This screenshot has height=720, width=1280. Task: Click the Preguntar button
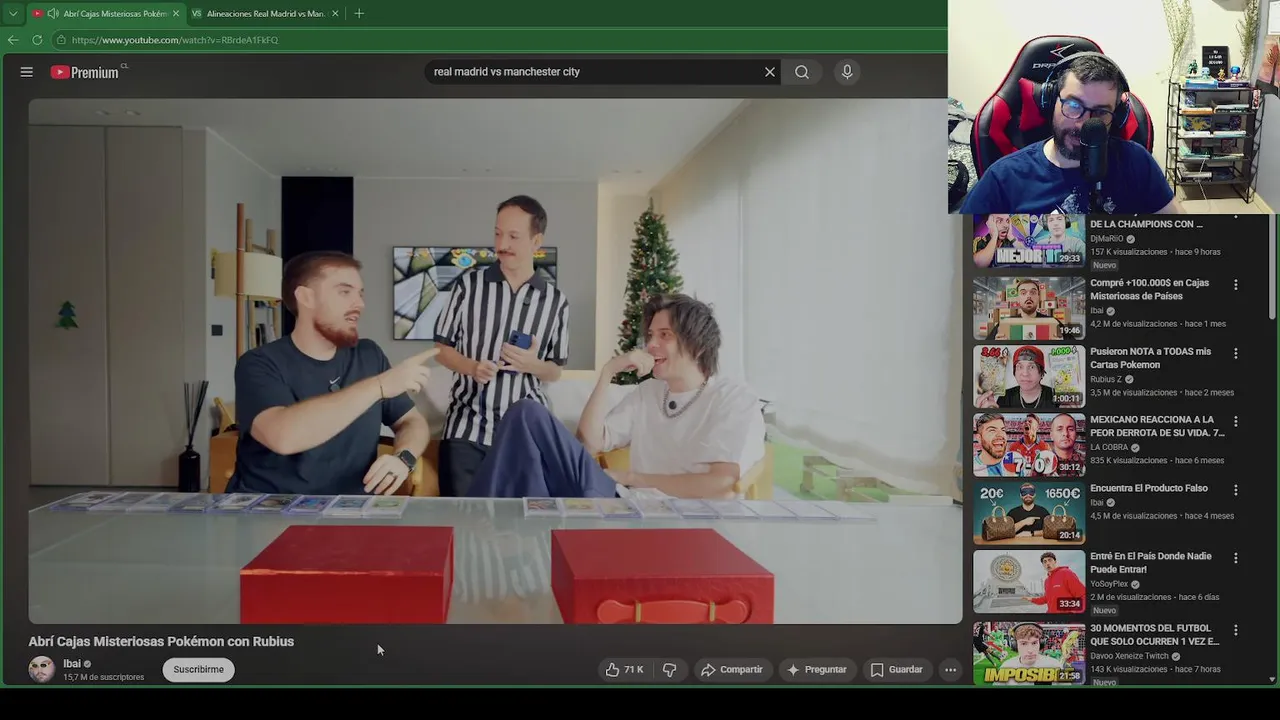(816, 669)
